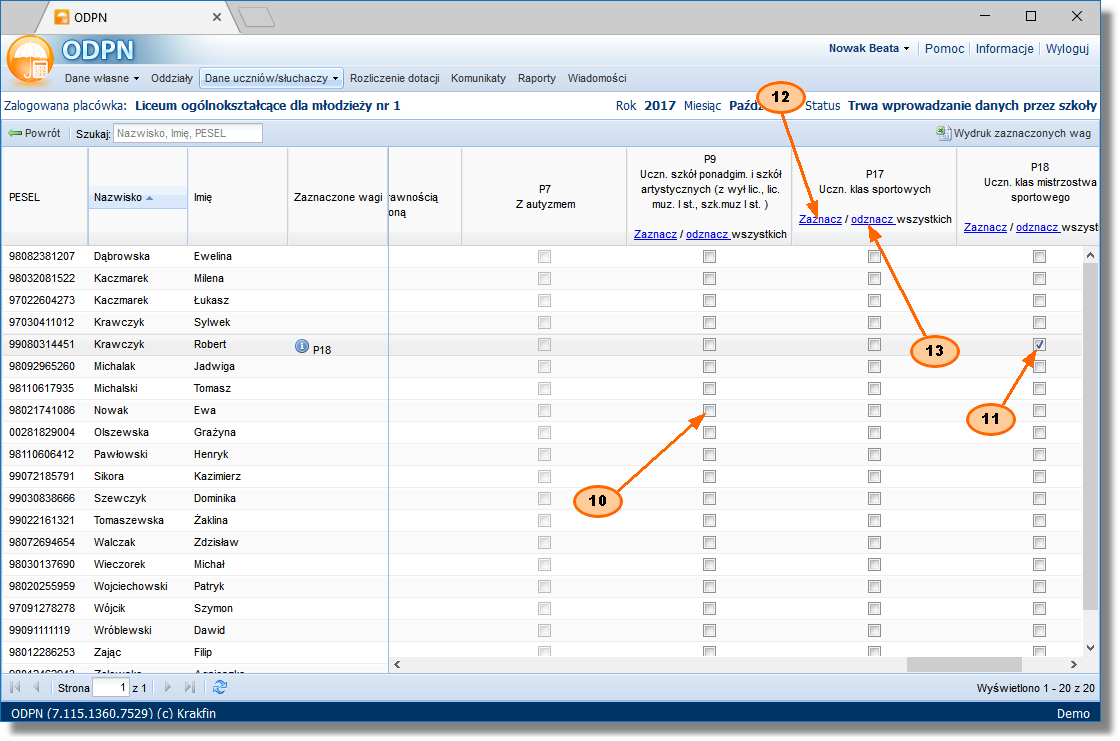Check P17 box for Sikora Kazimierz
This screenshot has height=741, width=1120.
(x=874, y=477)
